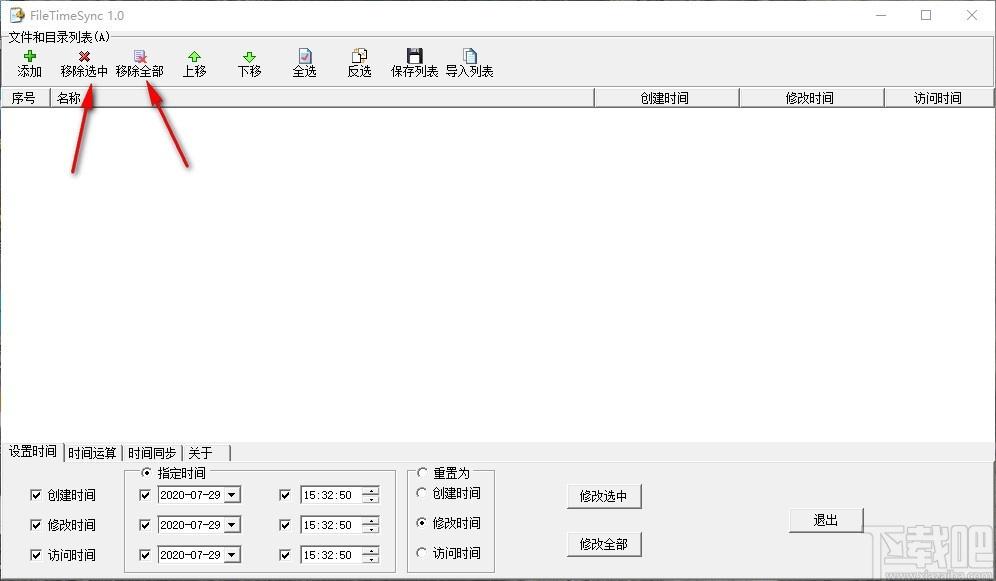Select the 重置为 radio button

click(422, 472)
